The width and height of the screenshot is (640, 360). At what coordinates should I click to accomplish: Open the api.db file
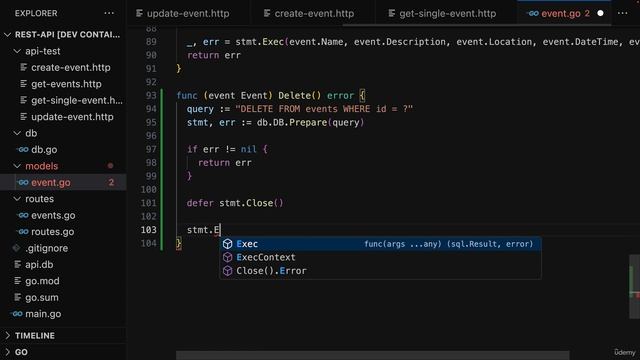[63, 264]
